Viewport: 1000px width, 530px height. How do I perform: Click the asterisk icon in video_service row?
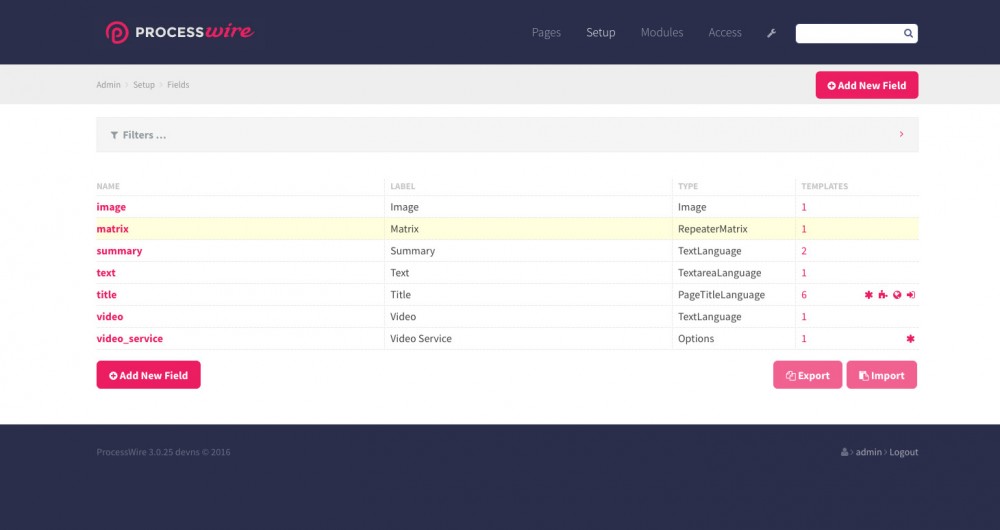pyautogui.click(x=910, y=339)
